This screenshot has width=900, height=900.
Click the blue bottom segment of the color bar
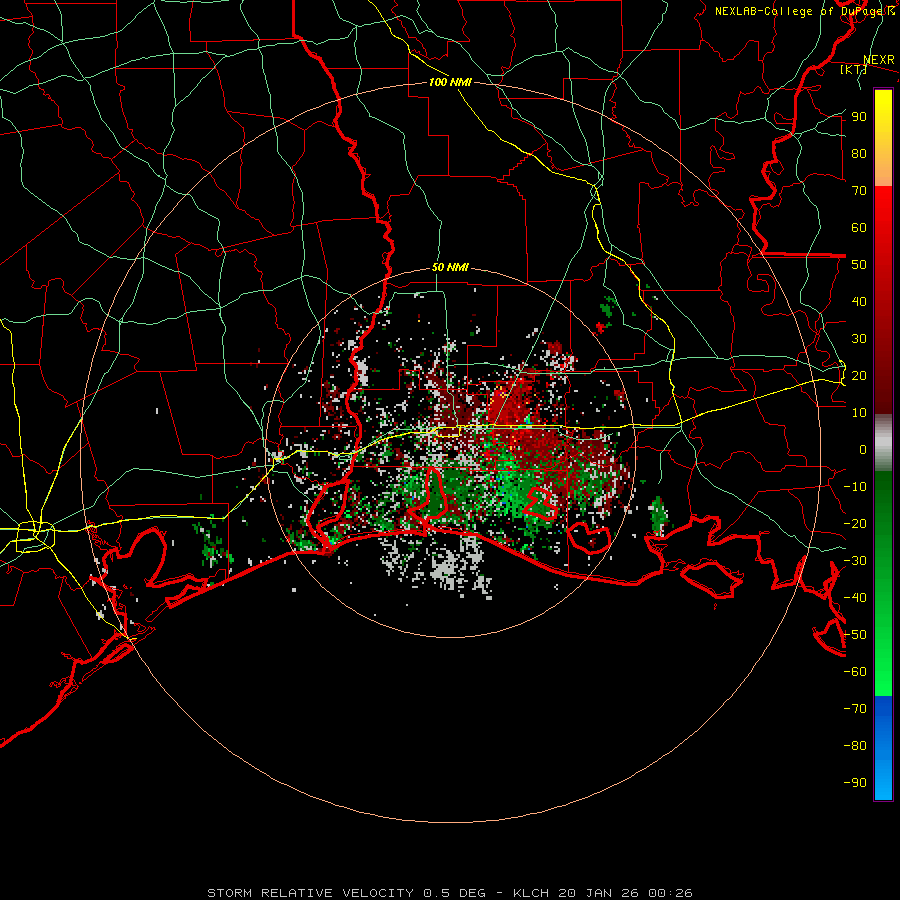[x=883, y=748]
